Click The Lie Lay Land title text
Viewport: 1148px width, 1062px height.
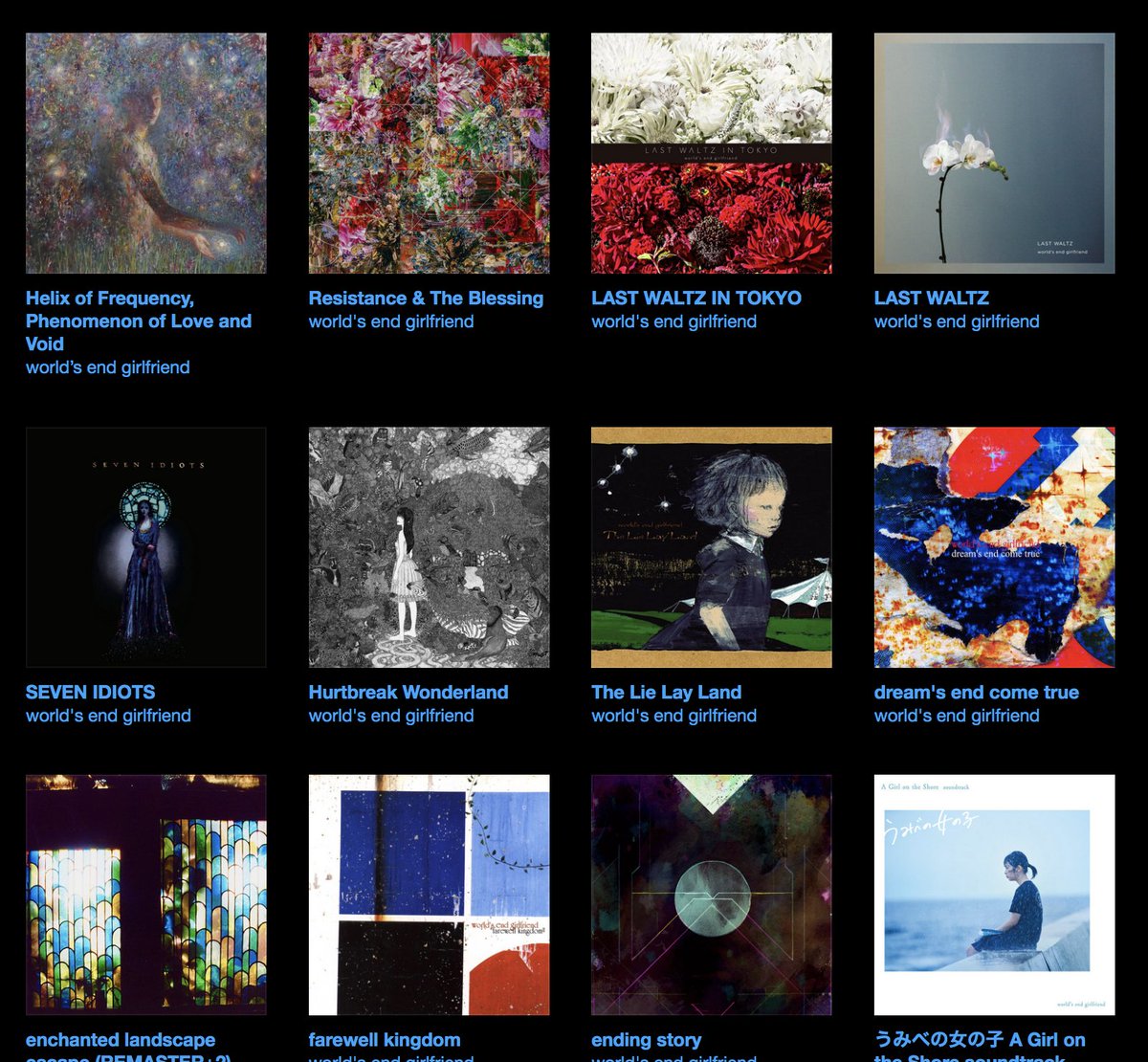pos(666,693)
